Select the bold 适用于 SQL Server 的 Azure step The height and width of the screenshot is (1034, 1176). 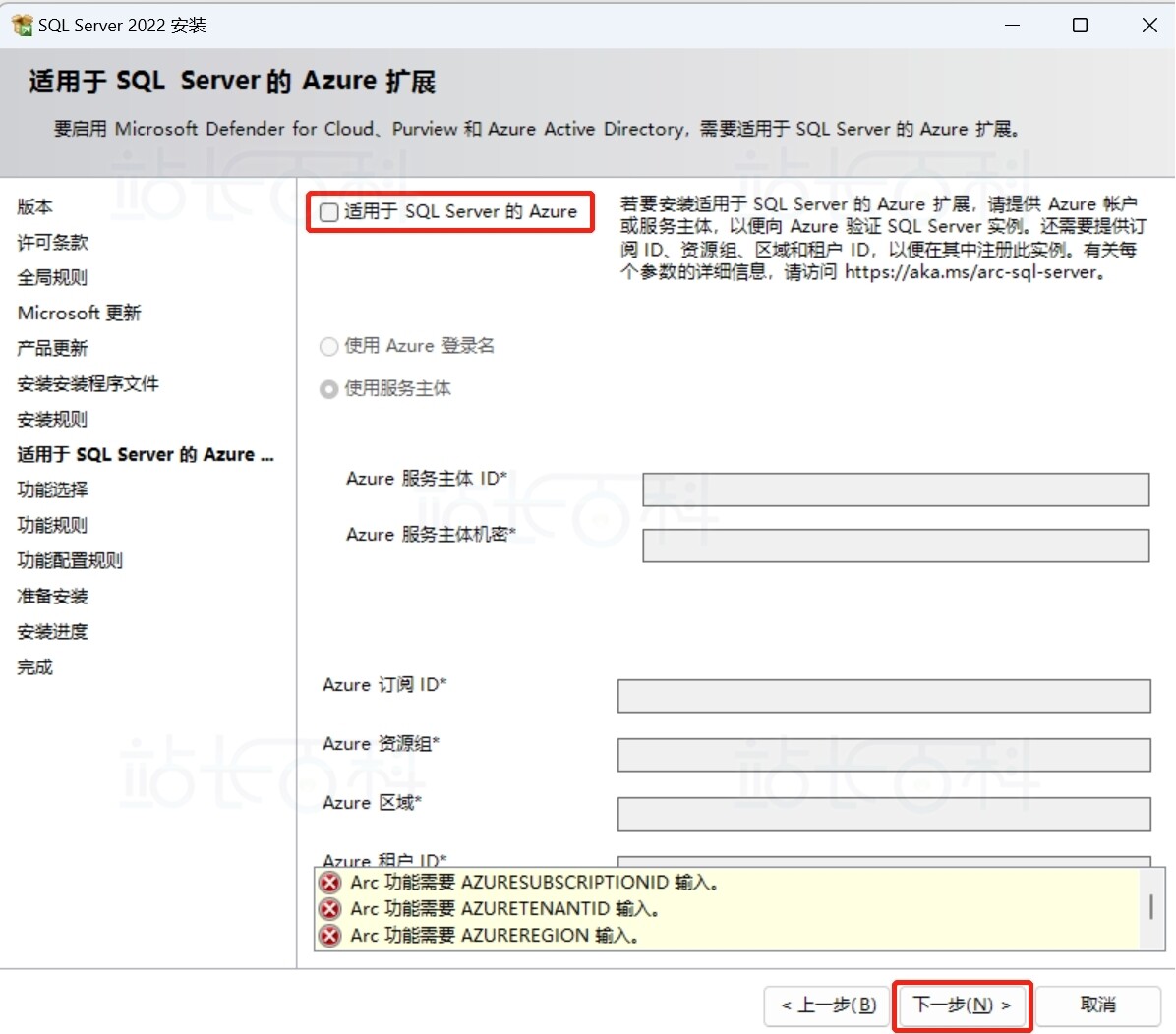pos(146,454)
